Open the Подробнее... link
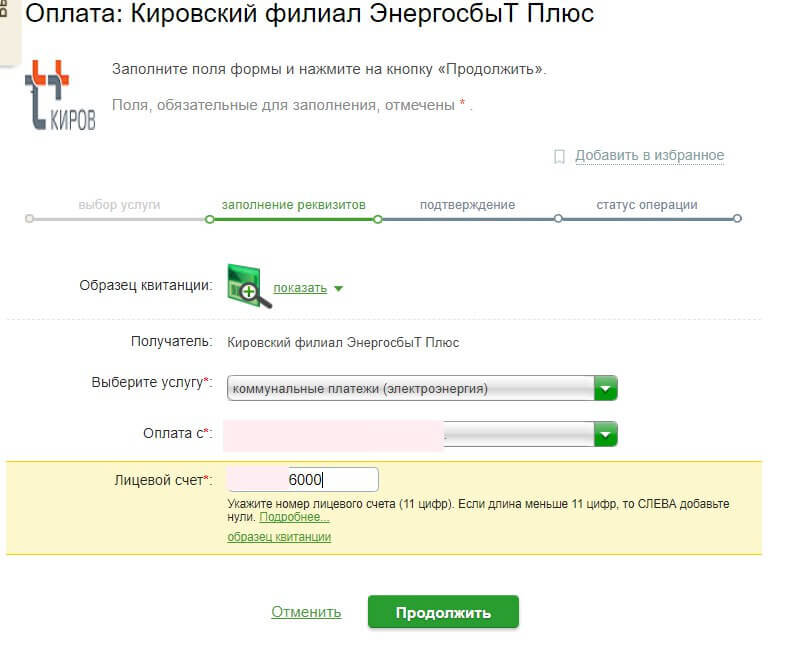The width and height of the screenshot is (795, 652). click(x=295, y=517)
